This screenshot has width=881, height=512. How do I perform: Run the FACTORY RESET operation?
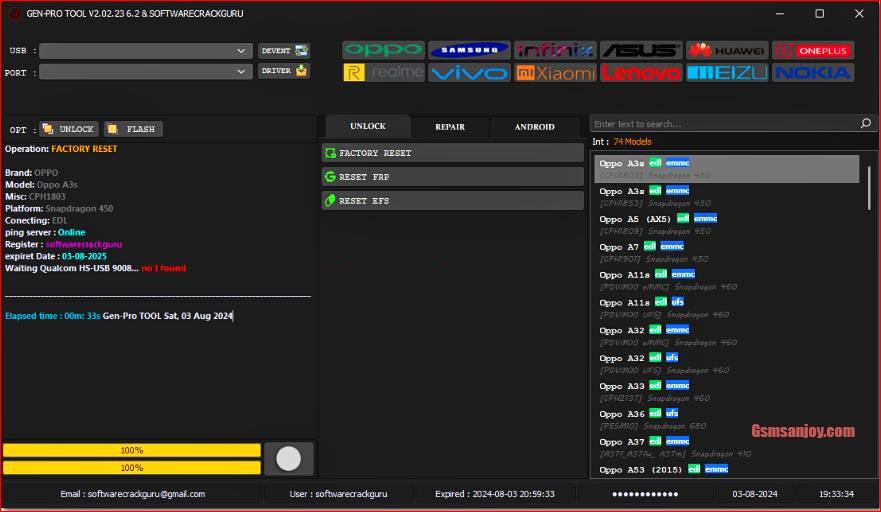tap(453, 153)
